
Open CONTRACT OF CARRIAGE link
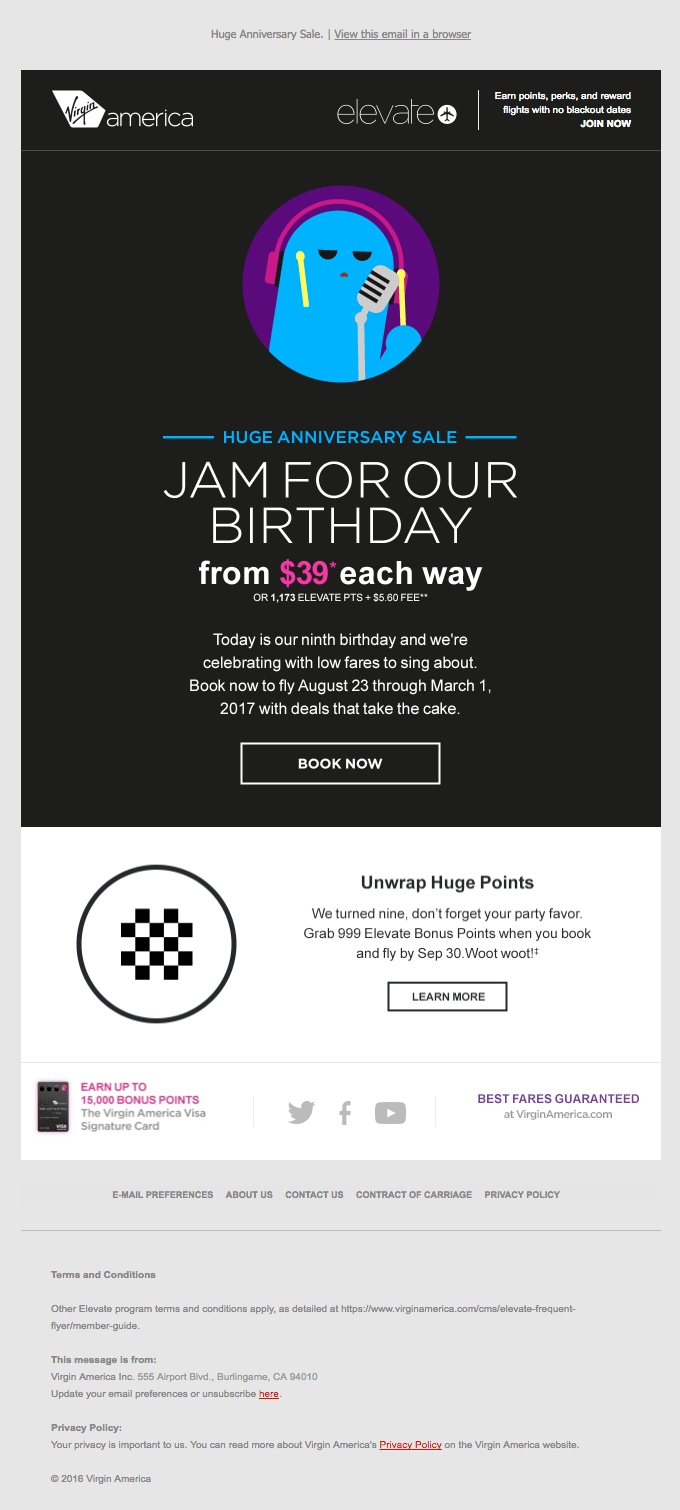414,1195
